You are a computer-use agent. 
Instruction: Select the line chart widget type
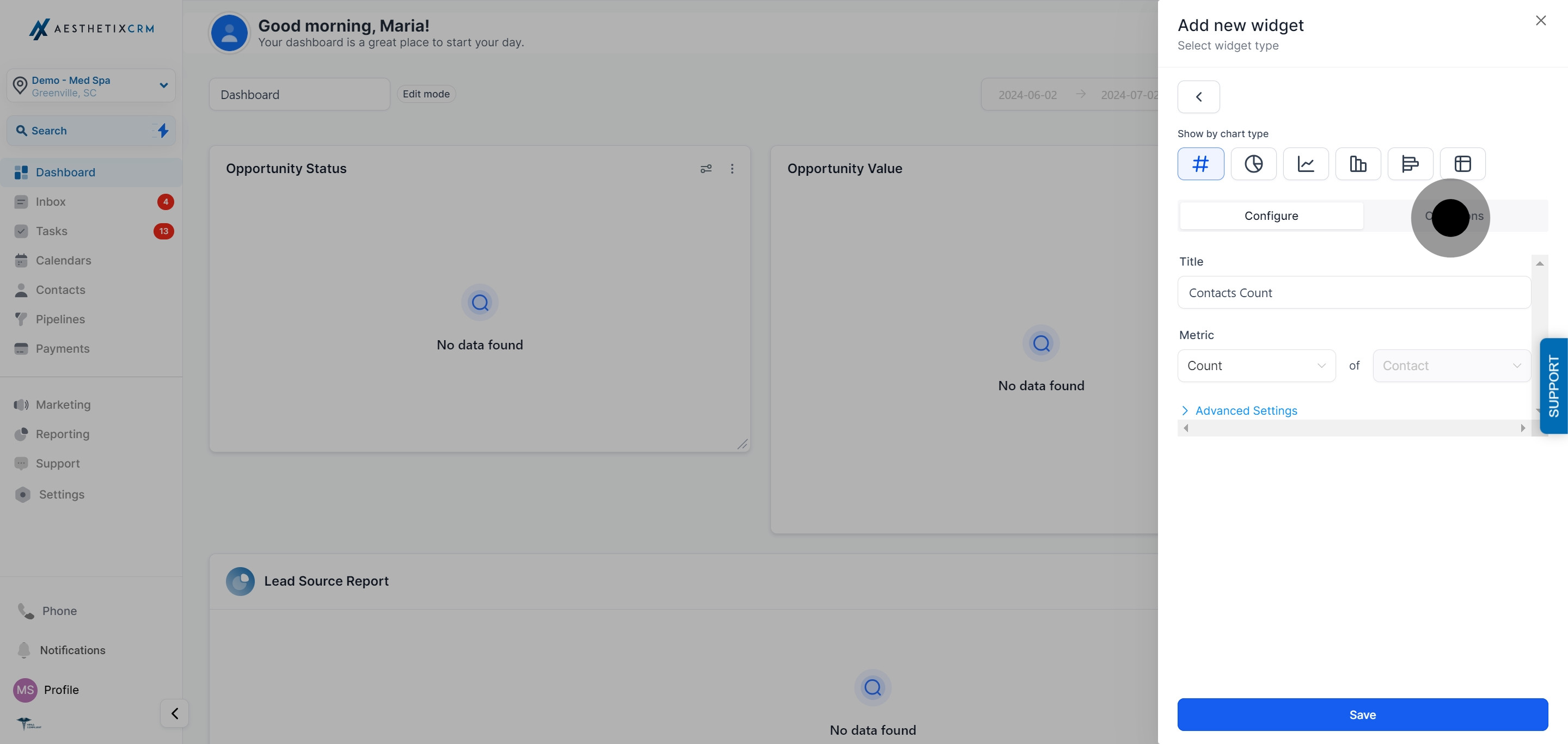pos(1306,164)
